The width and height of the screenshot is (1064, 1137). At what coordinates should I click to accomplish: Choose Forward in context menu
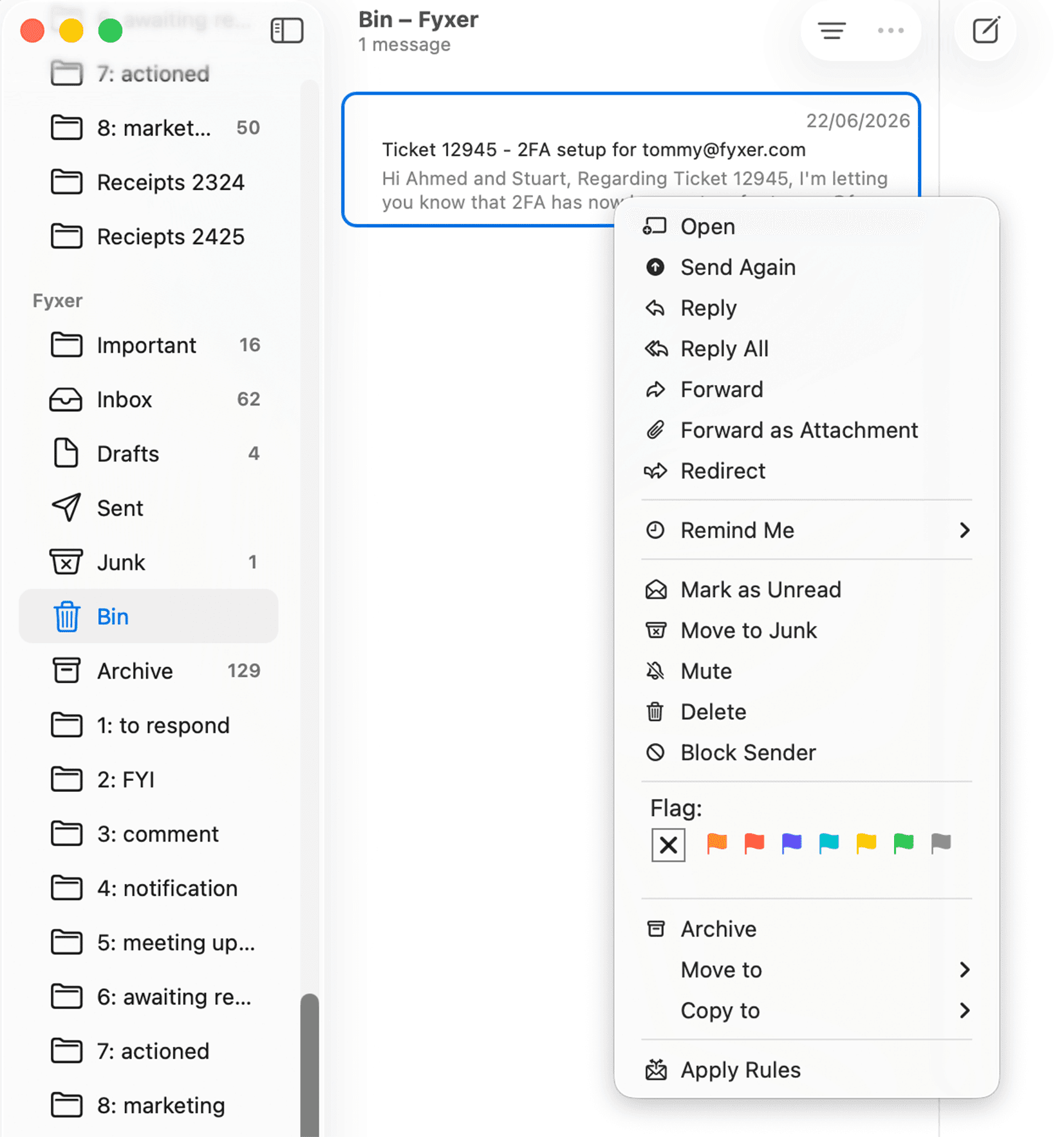pos(806,390)
